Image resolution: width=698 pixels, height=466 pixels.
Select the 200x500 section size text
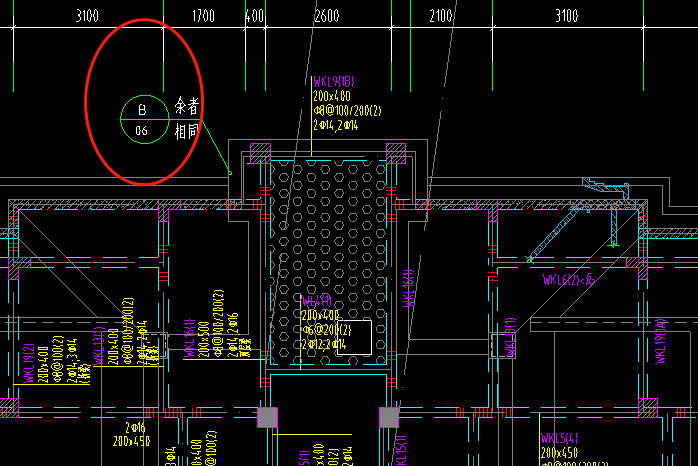[x=204, y=339]
